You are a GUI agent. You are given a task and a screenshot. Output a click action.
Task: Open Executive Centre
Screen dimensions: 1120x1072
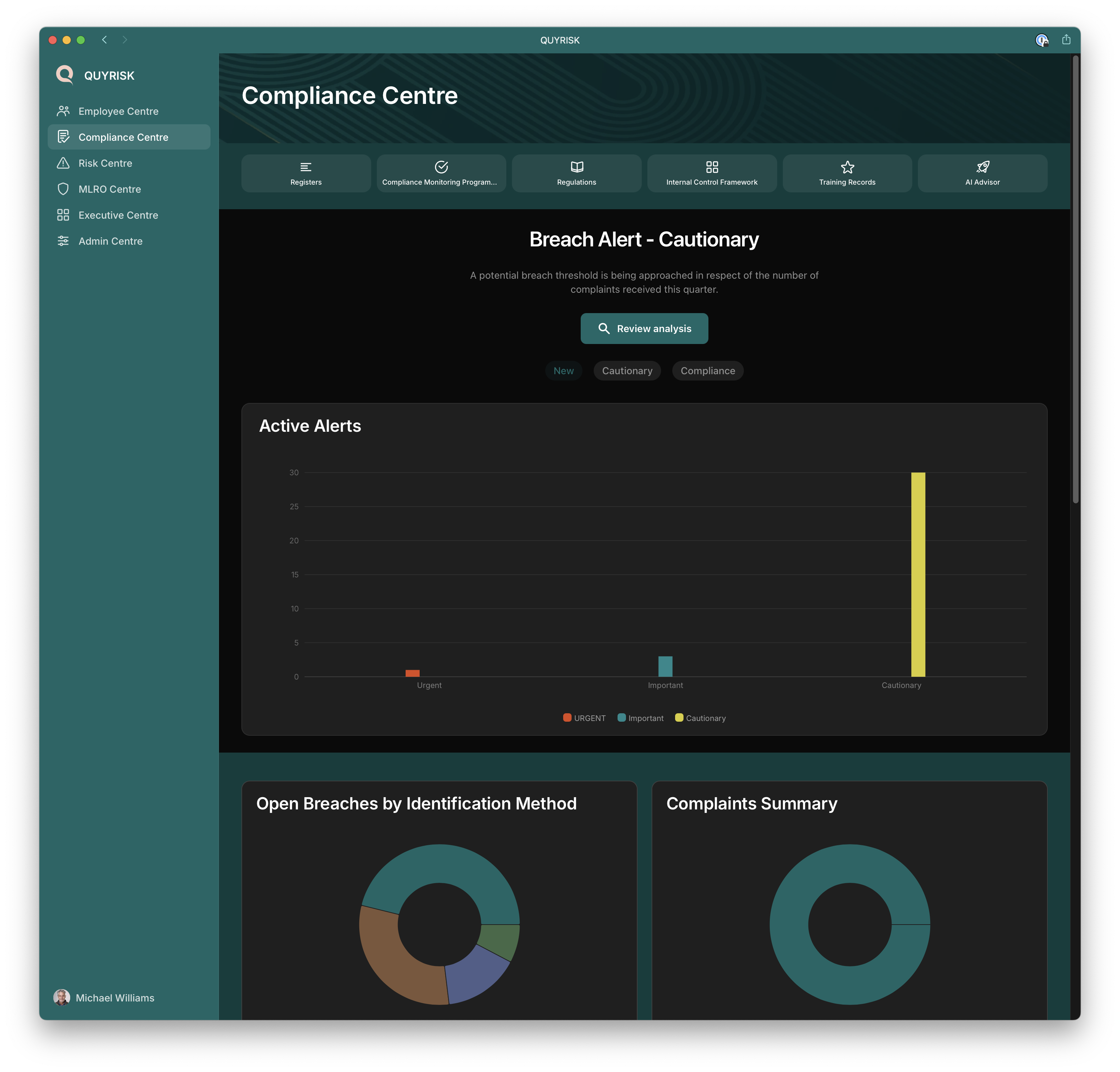(129, 215)
